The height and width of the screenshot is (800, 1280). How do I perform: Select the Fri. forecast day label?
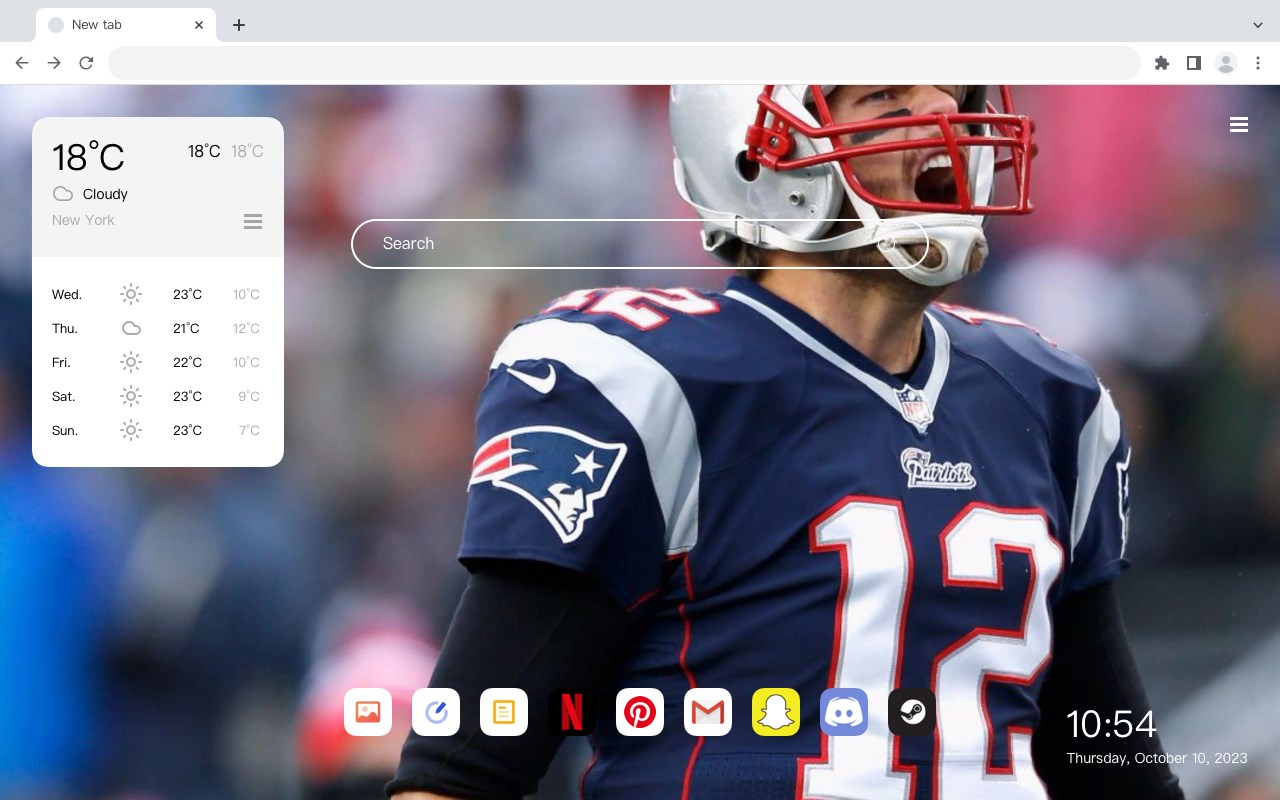point(61,363)
